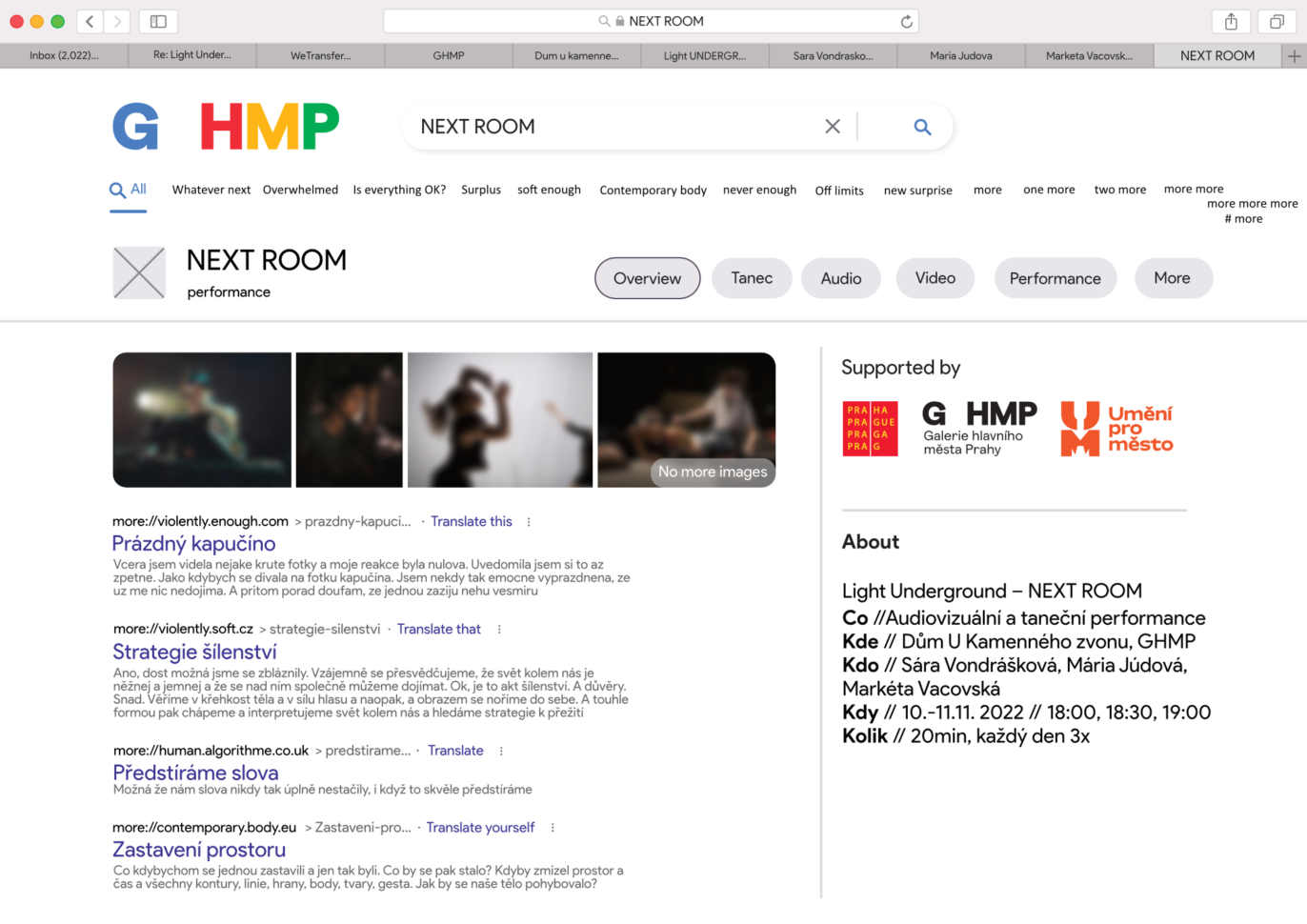Open the Zastavení prostoru result

(199, 850)
